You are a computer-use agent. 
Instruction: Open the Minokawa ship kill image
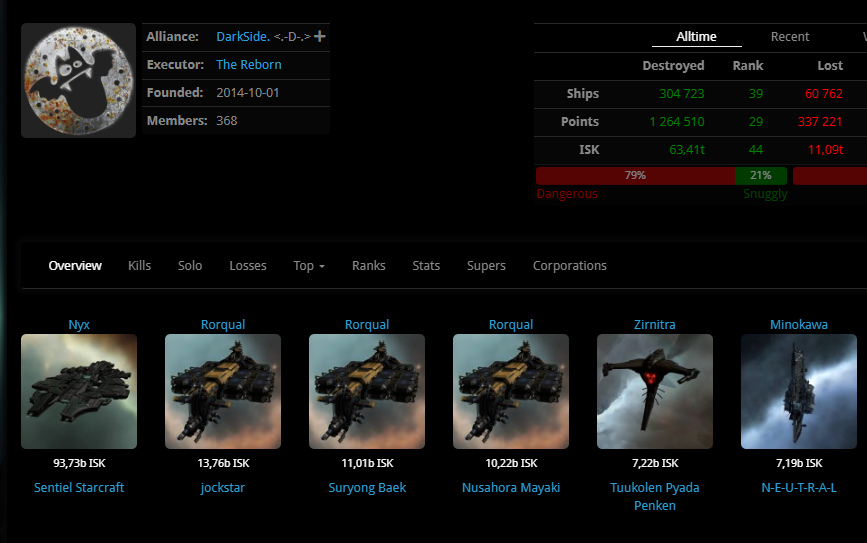coord(799,391)
